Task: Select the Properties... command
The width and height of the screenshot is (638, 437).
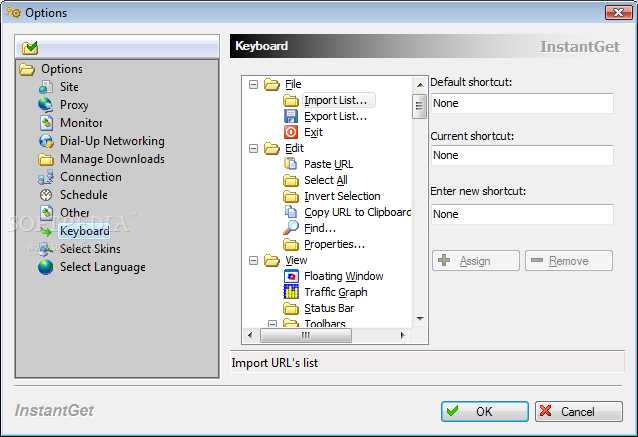Action: pos(334,244)
